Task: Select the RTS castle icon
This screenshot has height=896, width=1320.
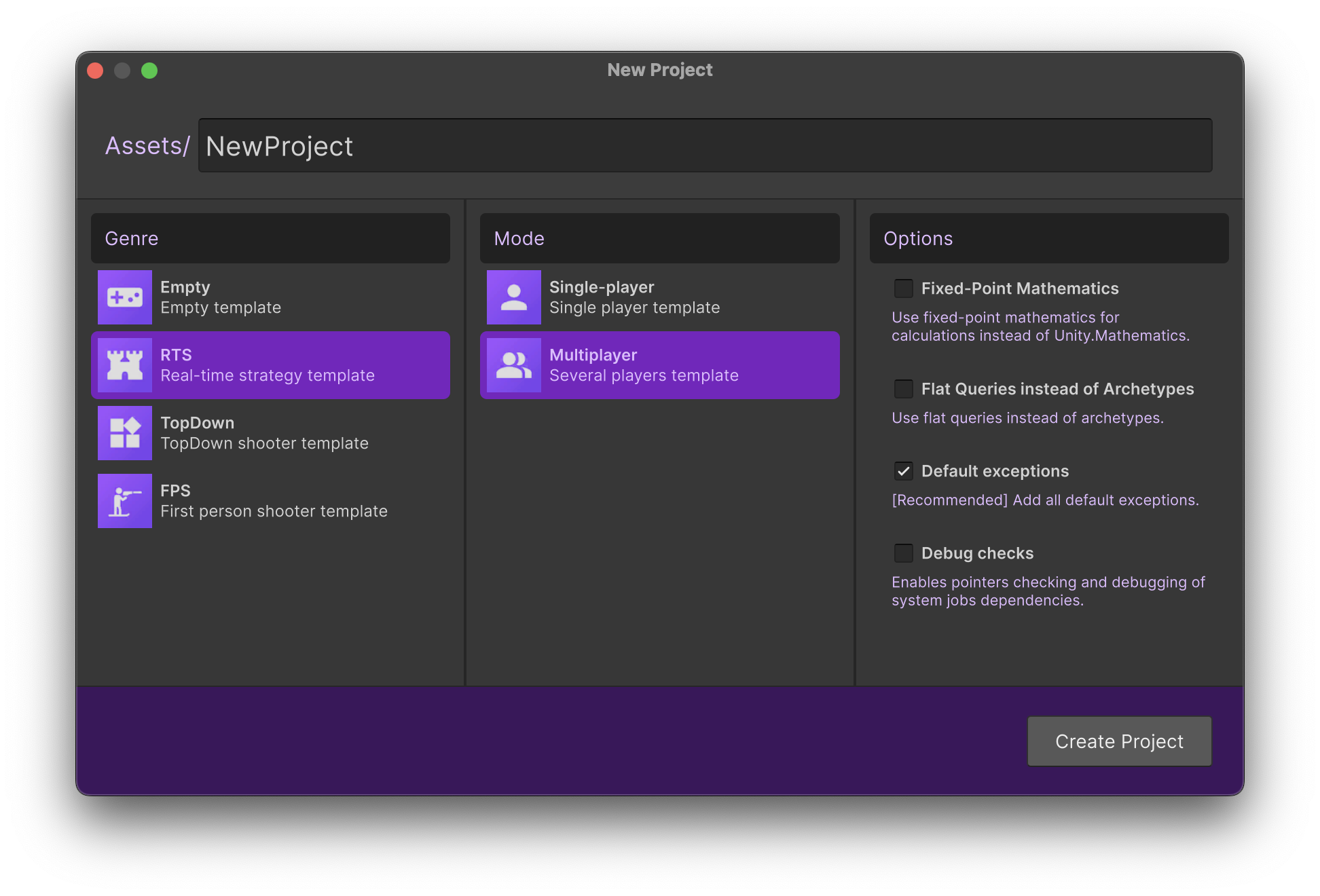Action: (x=125, y=365)
